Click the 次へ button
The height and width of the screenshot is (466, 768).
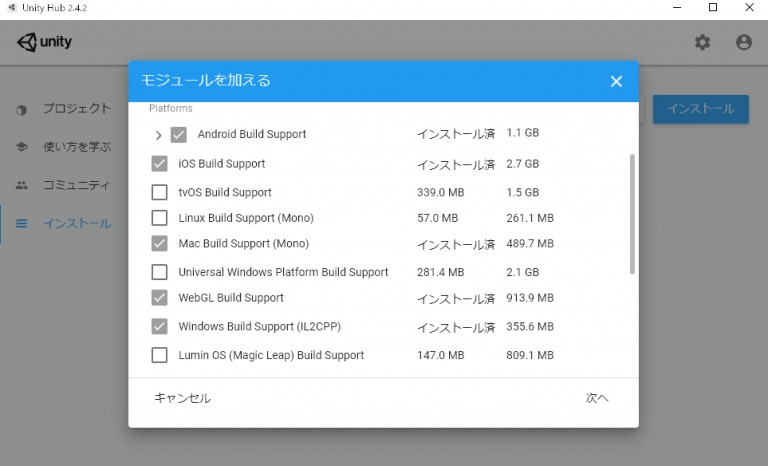[597, 398]
